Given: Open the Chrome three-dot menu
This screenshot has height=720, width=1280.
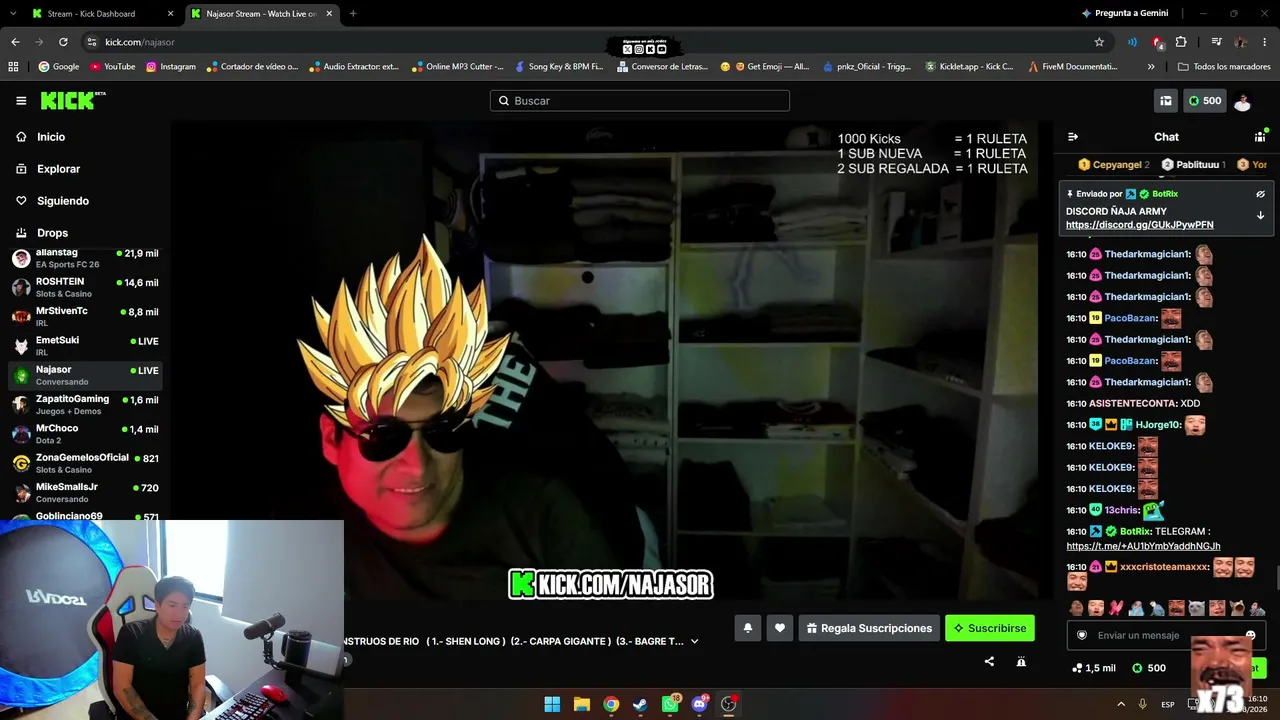Looking at the screenshot, I should (x=1265, y=42).
